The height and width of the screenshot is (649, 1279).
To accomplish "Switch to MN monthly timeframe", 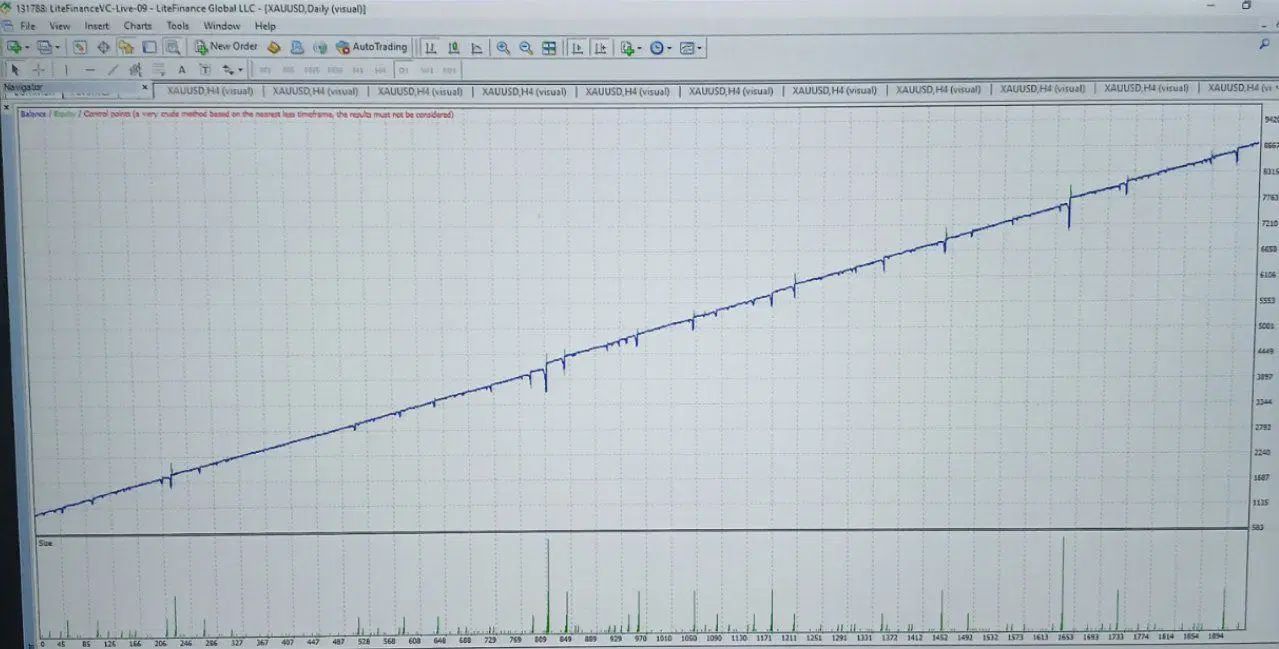I will coord(450,70).
